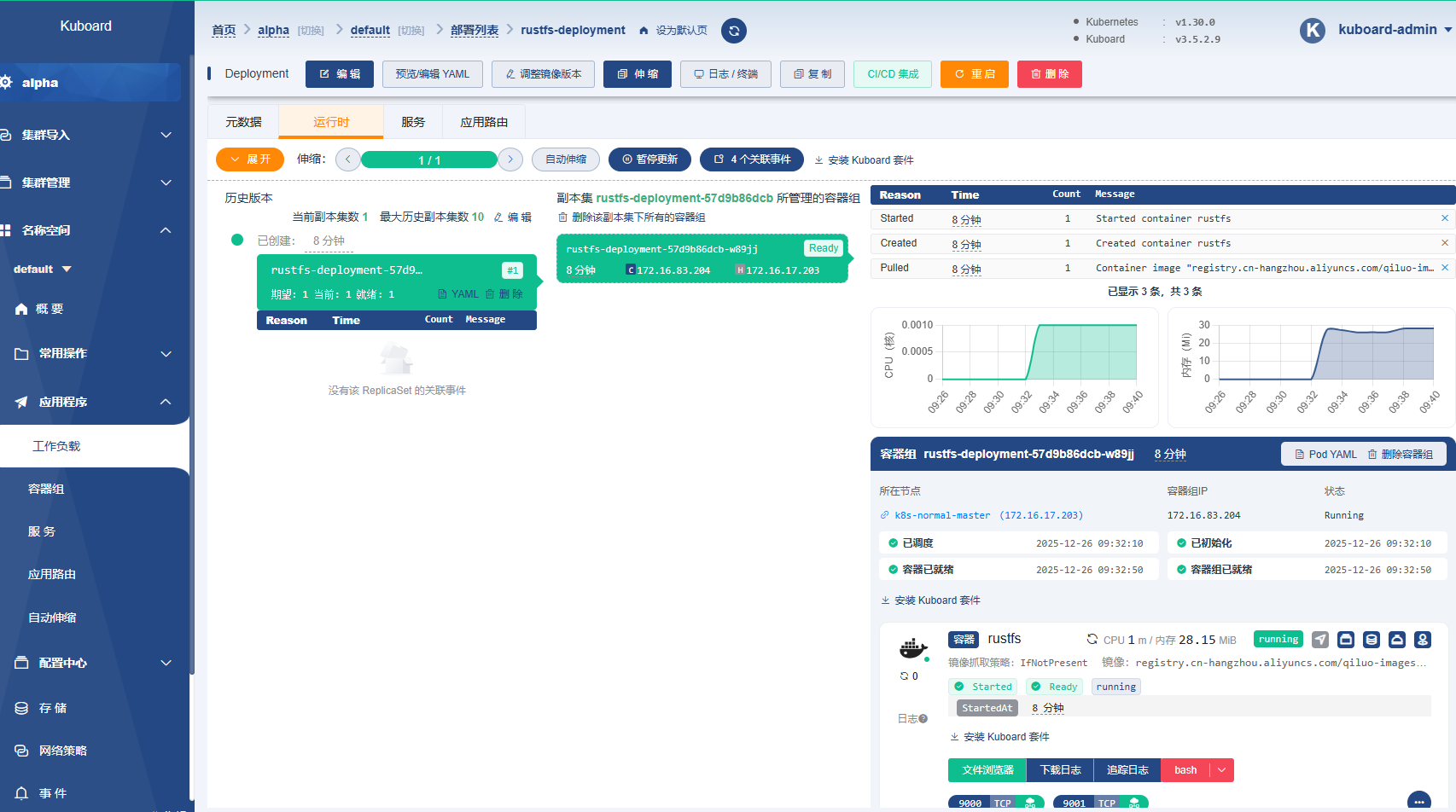Open Pod YAML in the pod header
This screenshot has height=812, width=1456.
tap(1325, 455)
